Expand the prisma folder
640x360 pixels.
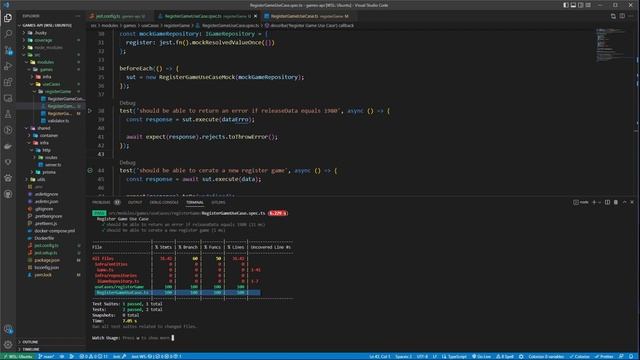point(49,172)
